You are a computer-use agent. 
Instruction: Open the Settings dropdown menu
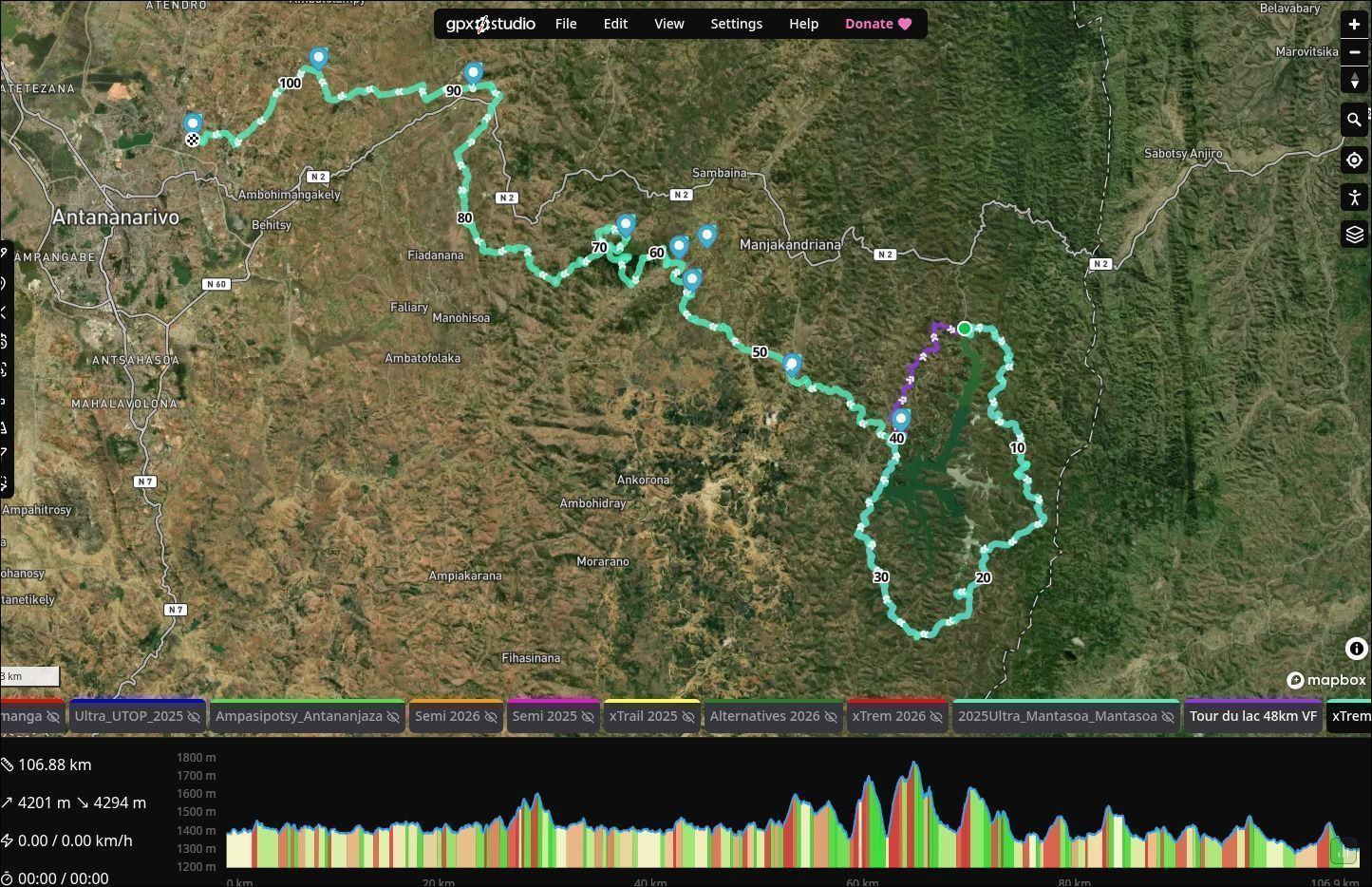(x=736, y=24)
